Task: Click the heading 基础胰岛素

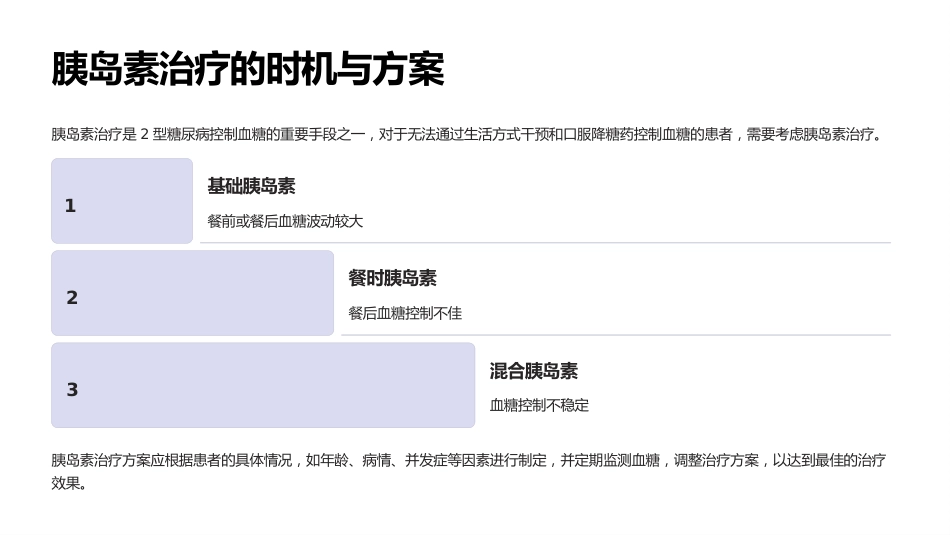Action: pyautogui.click(x=251, y=186)
